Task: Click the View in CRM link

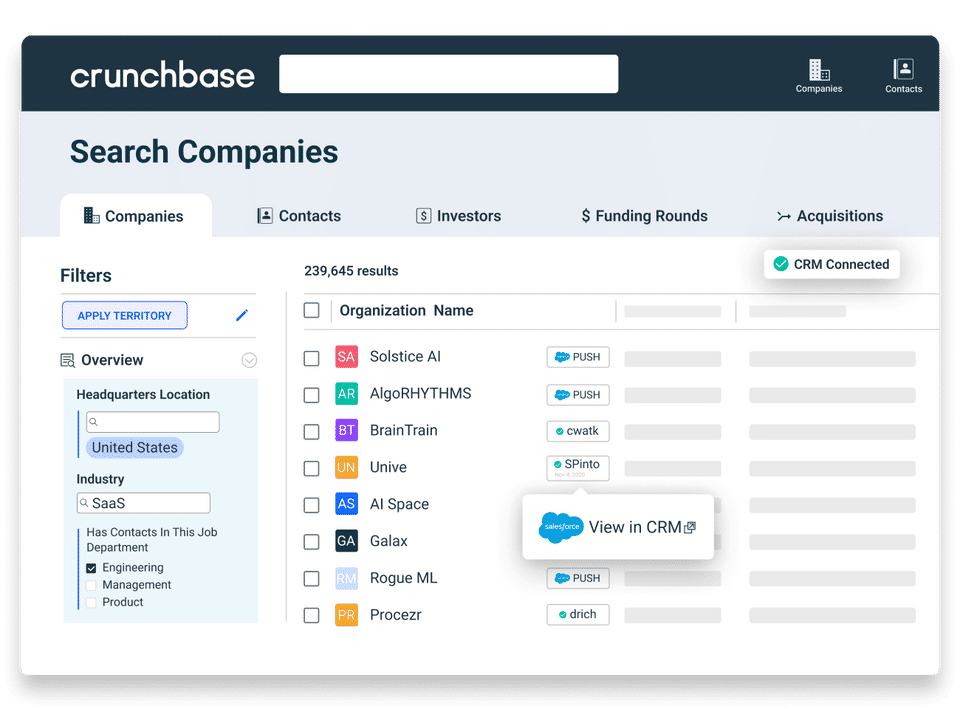Action: 635,527
